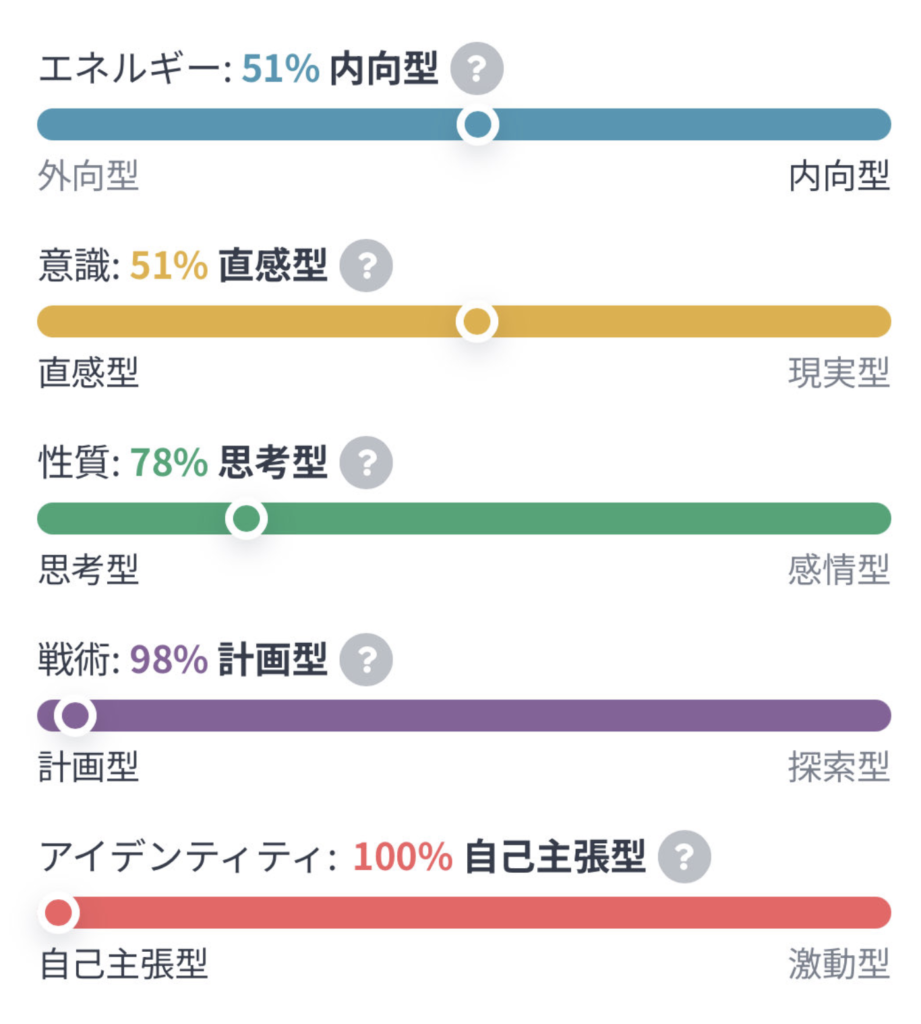Click the 100% 自己主張型 result text

tap(499, 857)
